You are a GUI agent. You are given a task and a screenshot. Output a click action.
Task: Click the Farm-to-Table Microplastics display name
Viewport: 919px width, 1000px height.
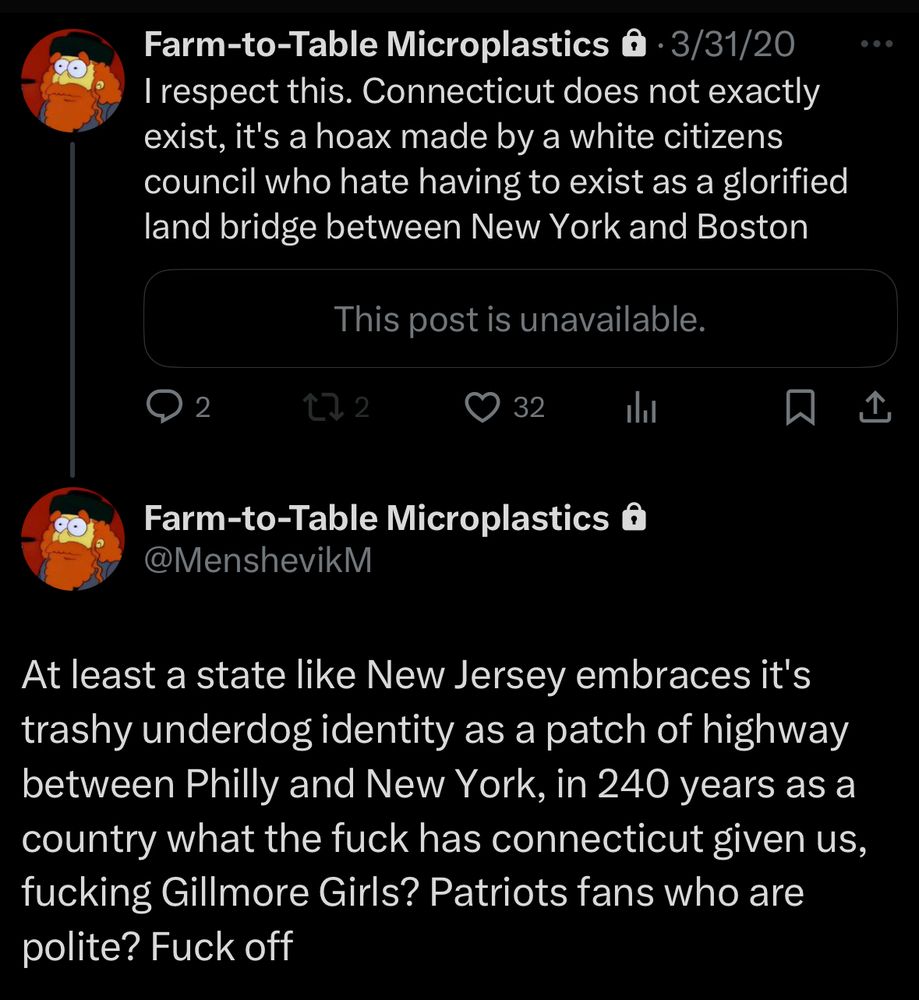click(373, 43)
